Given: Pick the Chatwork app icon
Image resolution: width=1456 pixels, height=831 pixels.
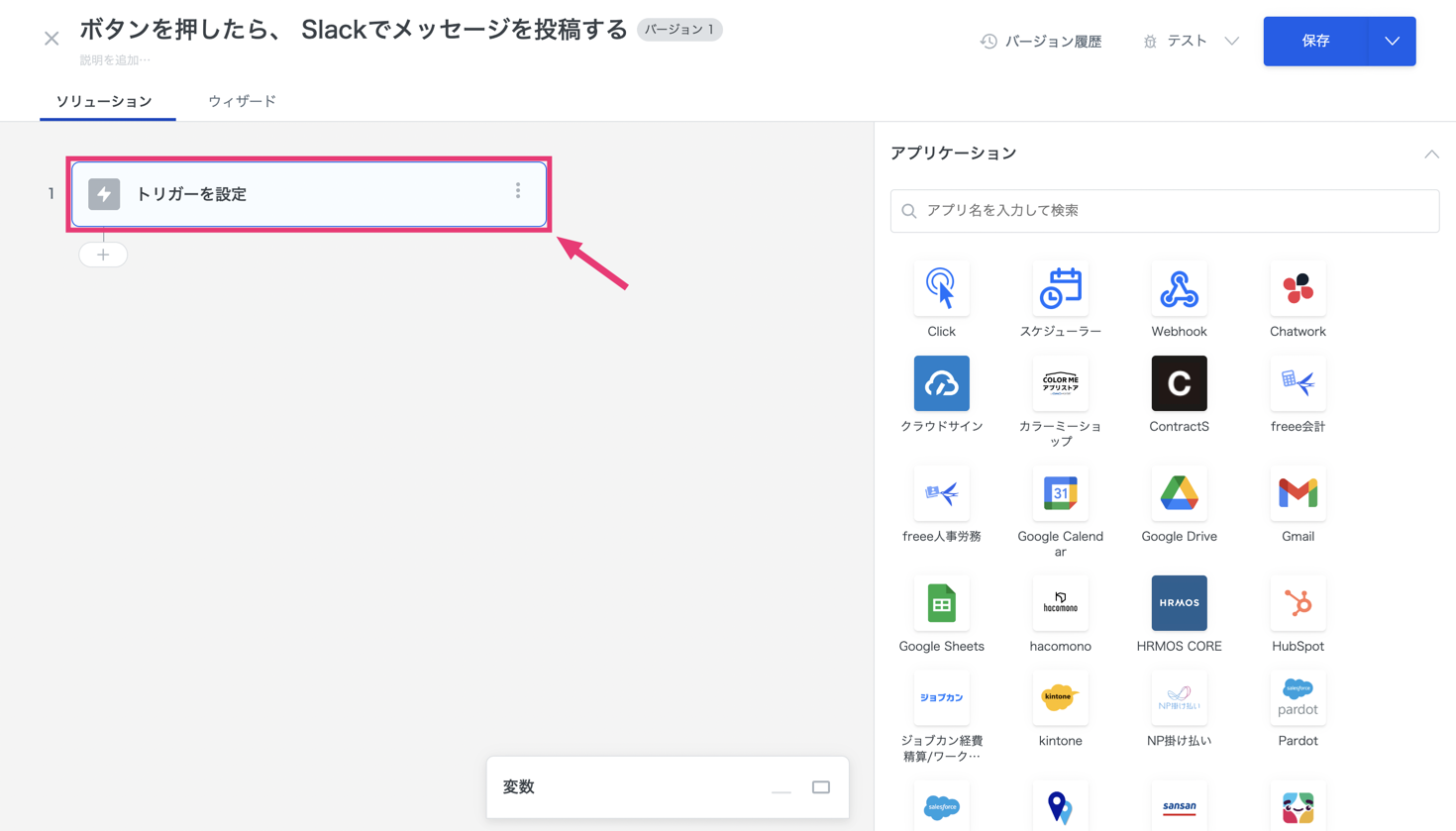Looking at the screenshot, I should click(1298, 288).
